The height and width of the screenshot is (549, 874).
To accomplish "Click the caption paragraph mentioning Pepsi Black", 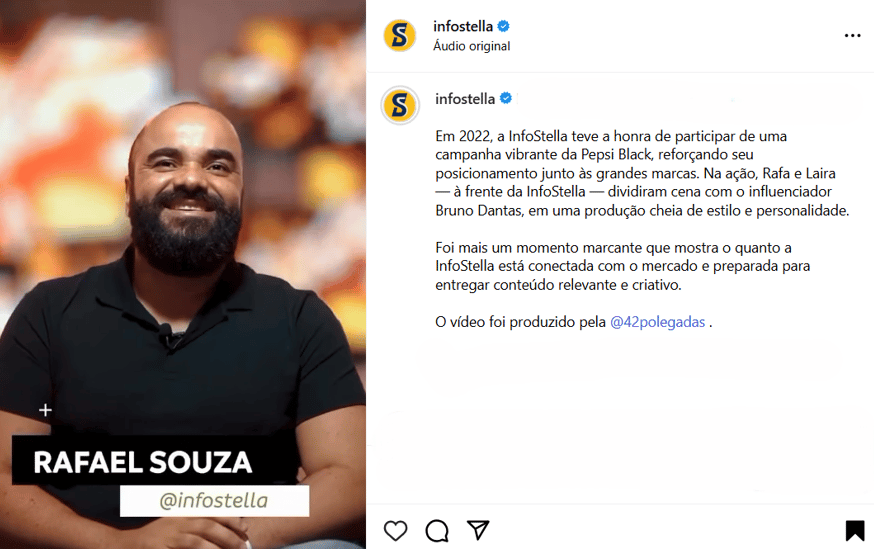I will pos(642,173).
